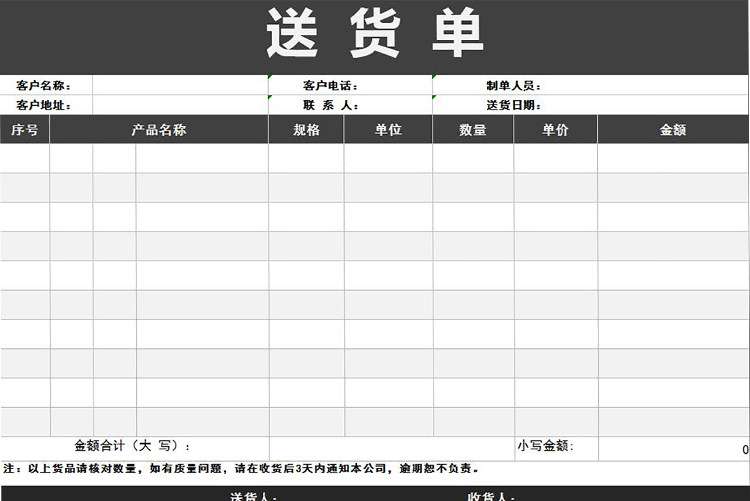Select the 制单人员 label cell
Image resolution: width=750 pixels, height=501 pixels.
click(x=591, y=85)
